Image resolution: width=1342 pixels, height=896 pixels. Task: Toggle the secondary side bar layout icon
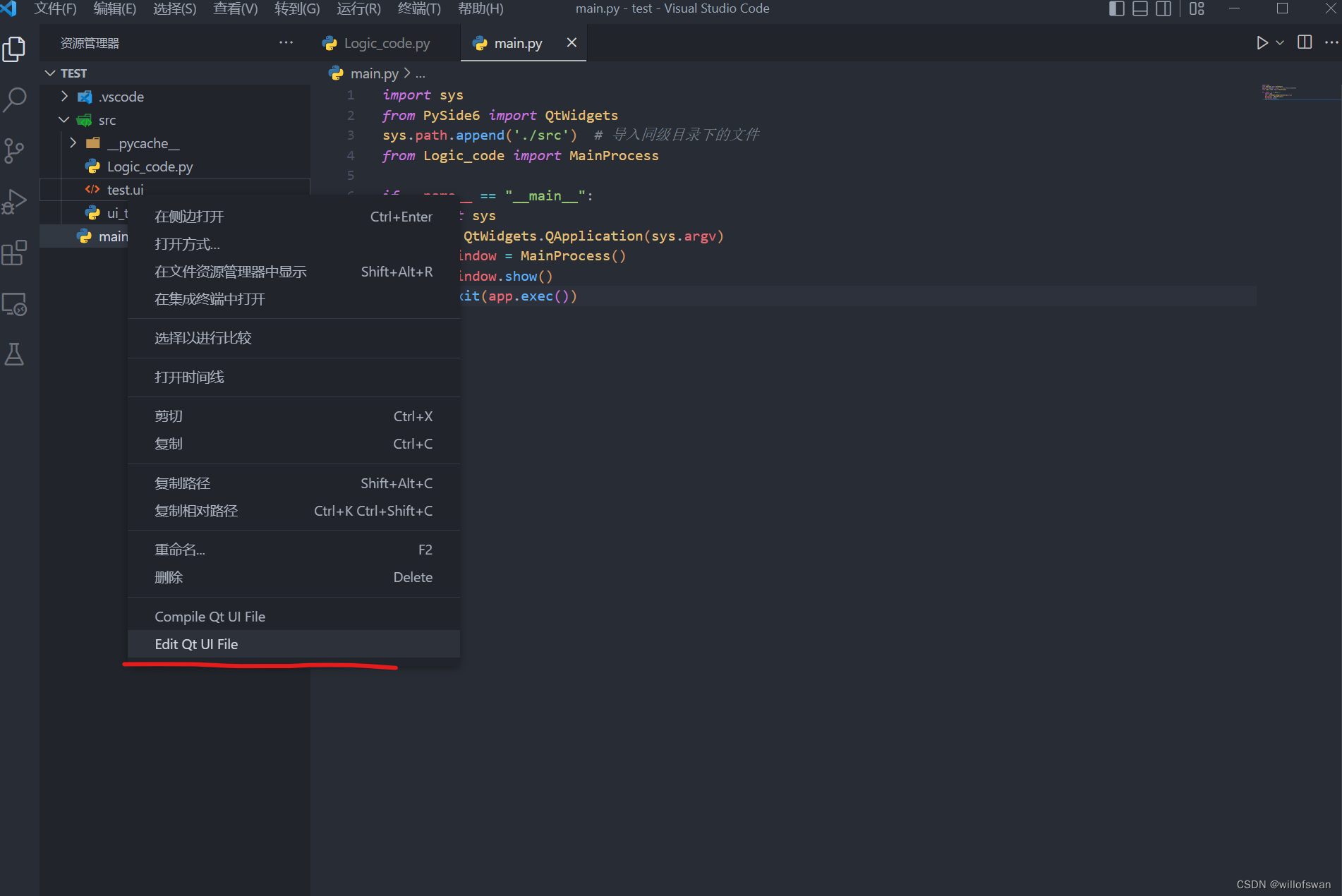click(x=1163, y=8)
